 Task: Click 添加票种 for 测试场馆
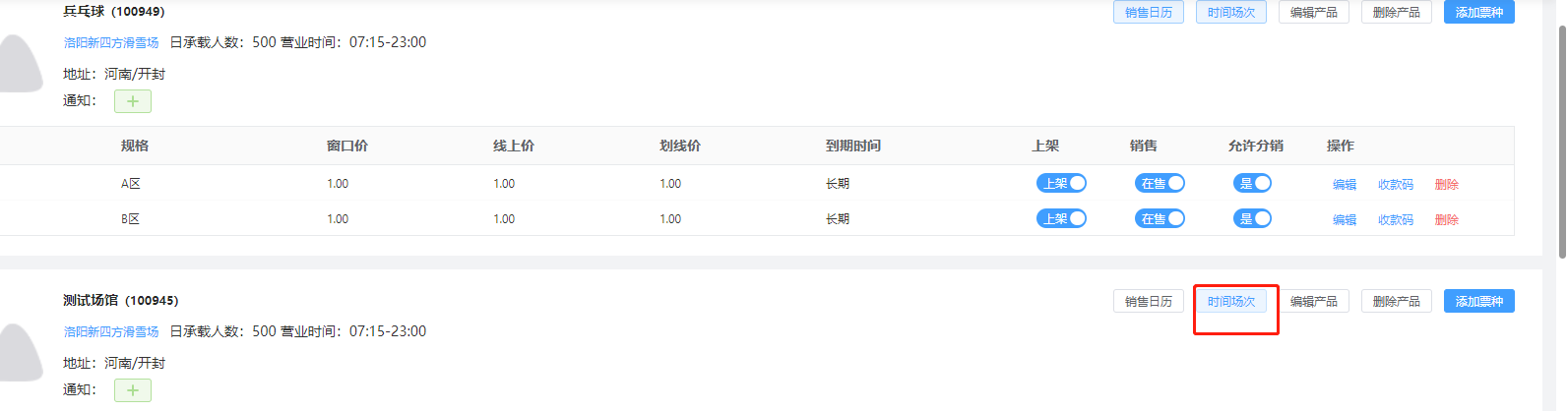1478,302
